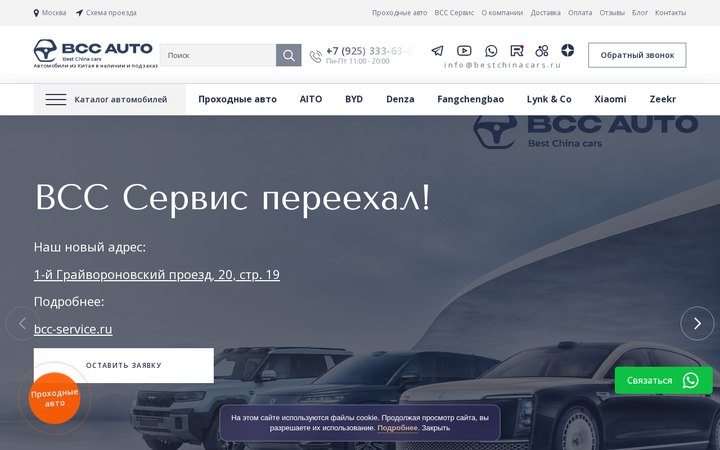Open the 1-й Грайвороновский проезд address link
This screenshot has height=450, width=720.
pos(157,275)
